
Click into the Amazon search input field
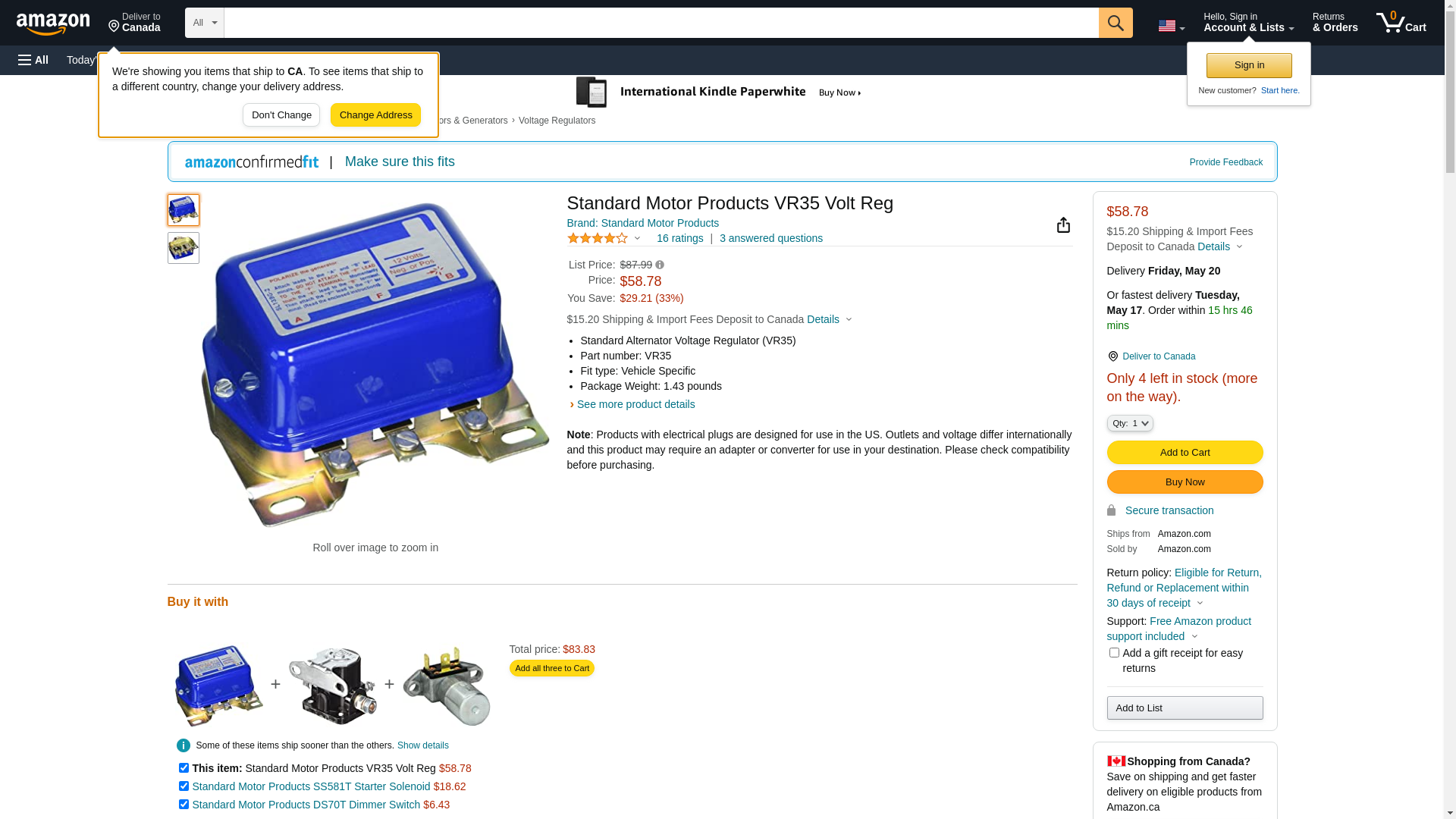pos(661,23)
